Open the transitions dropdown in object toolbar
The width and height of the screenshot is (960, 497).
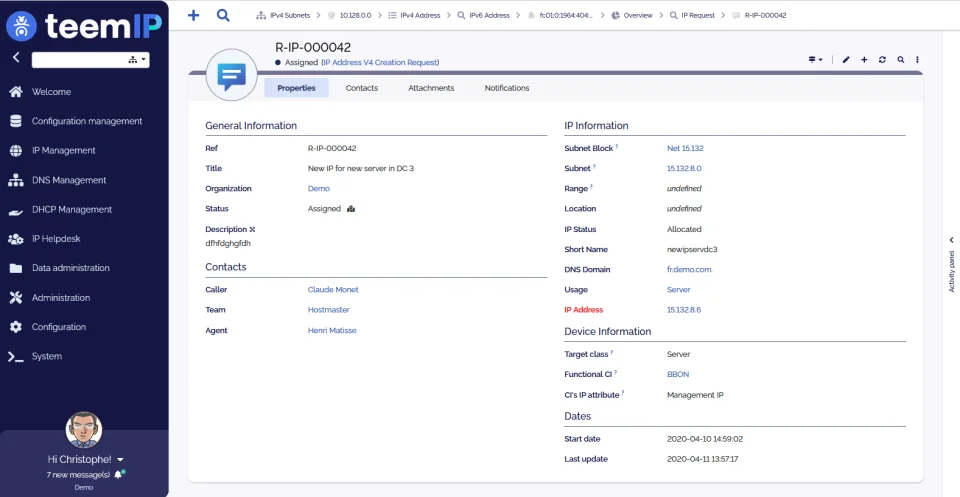[x=816, y=60]
